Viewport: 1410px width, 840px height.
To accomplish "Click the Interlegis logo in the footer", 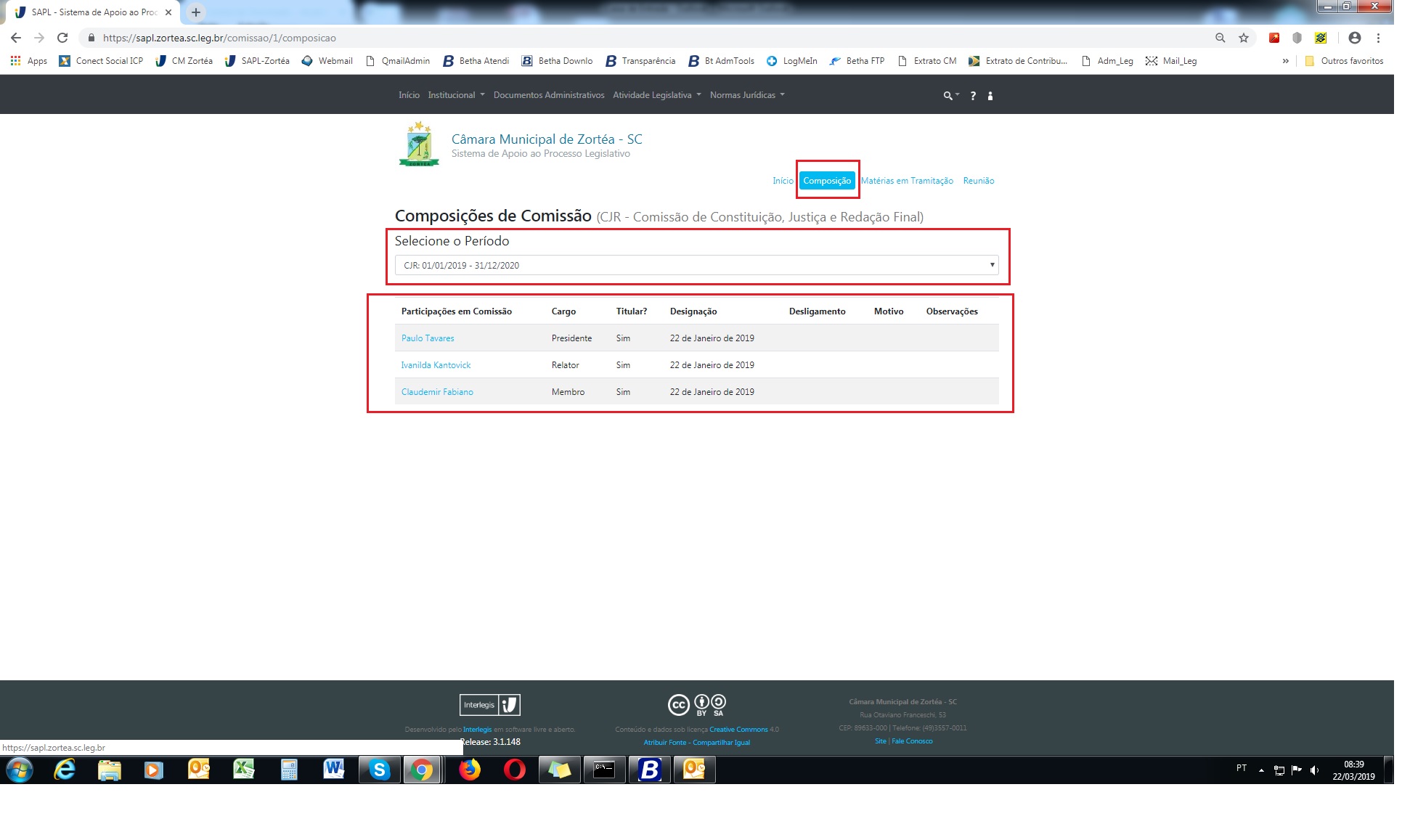I will (490, 705).
